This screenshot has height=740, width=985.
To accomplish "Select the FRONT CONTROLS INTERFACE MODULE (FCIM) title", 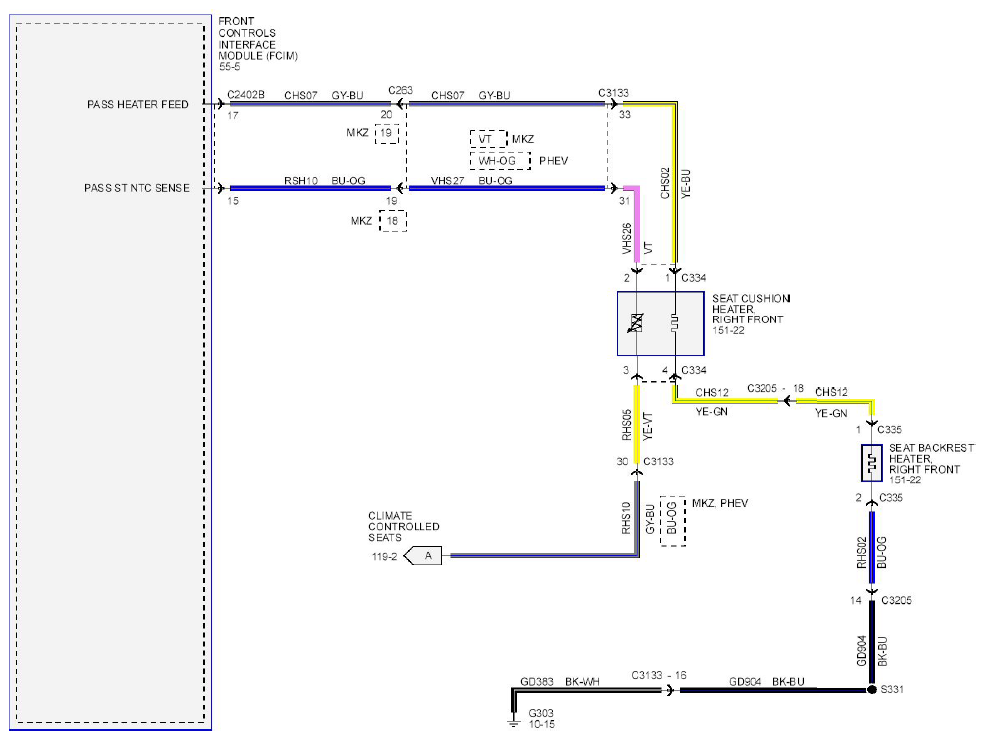I will (x=258, y=38).
